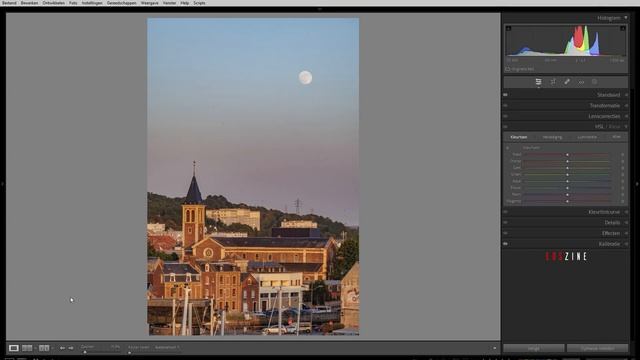Toggle the Details panel on/off switch
The width and height of the screenshot is (640, 360).
point(505,222)
